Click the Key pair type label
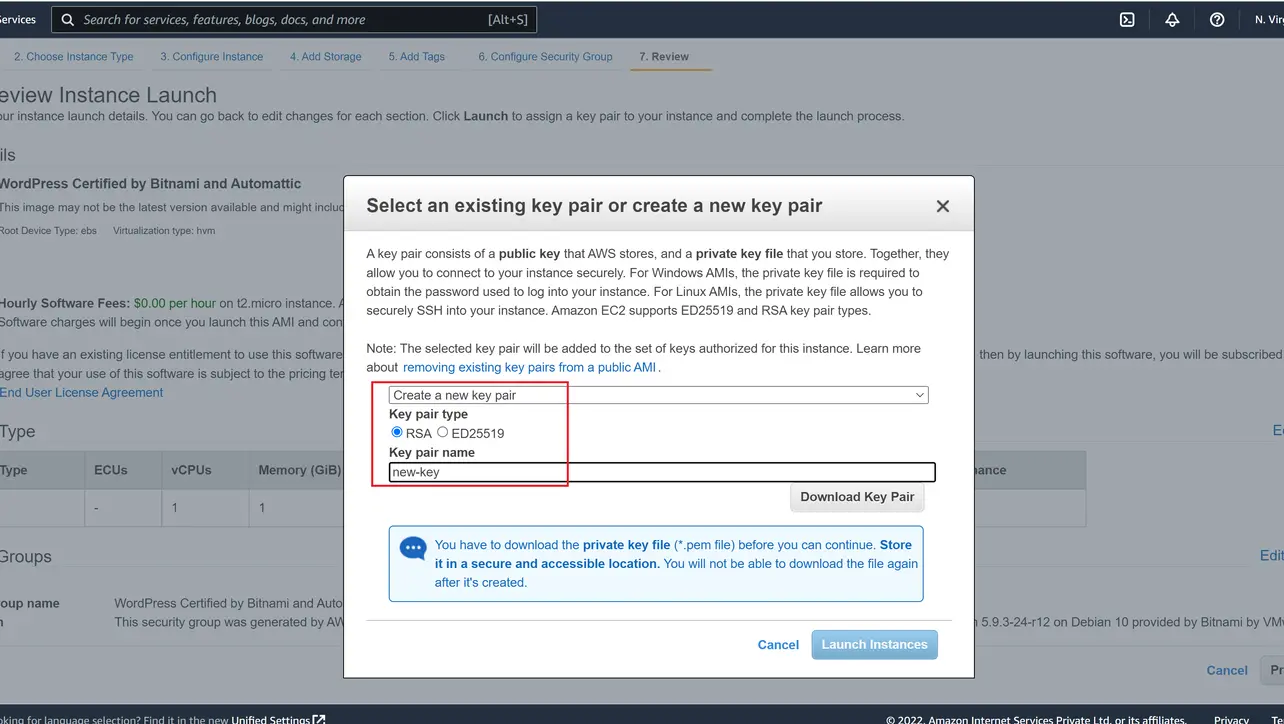Image resolution: width=1284 pixels, height=724 pixels. [x=428, y=414]
